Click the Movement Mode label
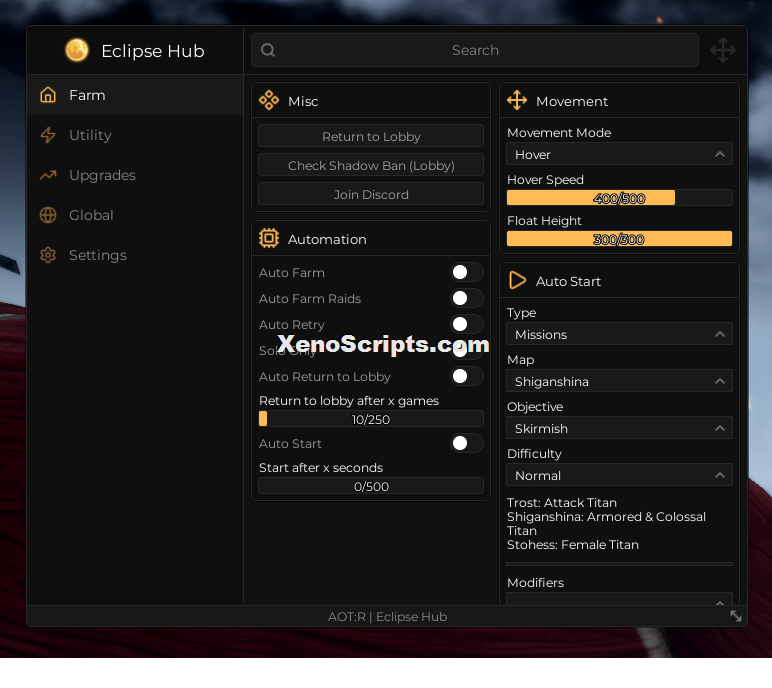 pyautogui.click(x=559, y=132)
